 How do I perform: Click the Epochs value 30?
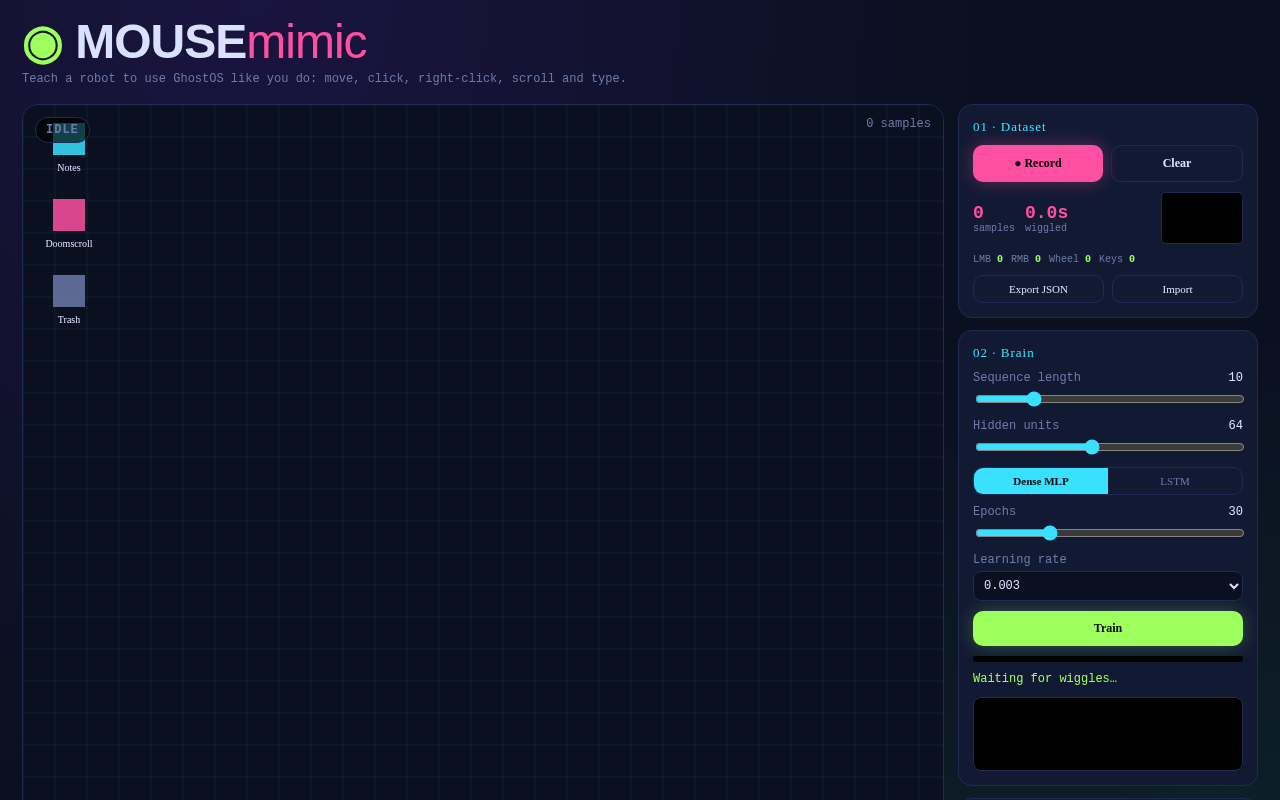tap(1236, 512)
